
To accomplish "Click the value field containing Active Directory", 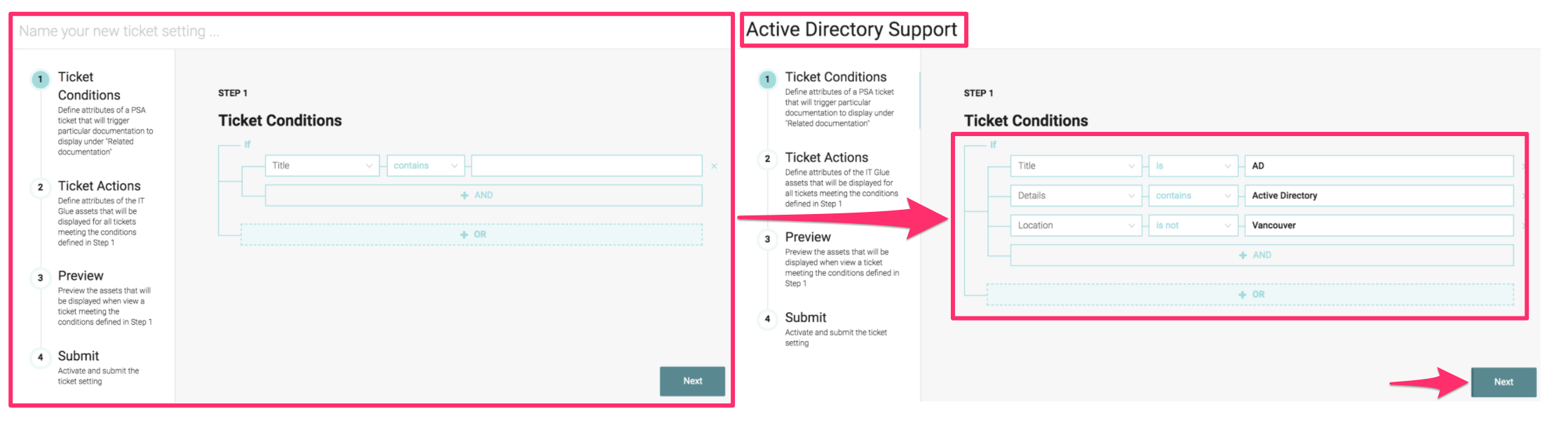I will pyautogui.click(x=1378, y=196).
